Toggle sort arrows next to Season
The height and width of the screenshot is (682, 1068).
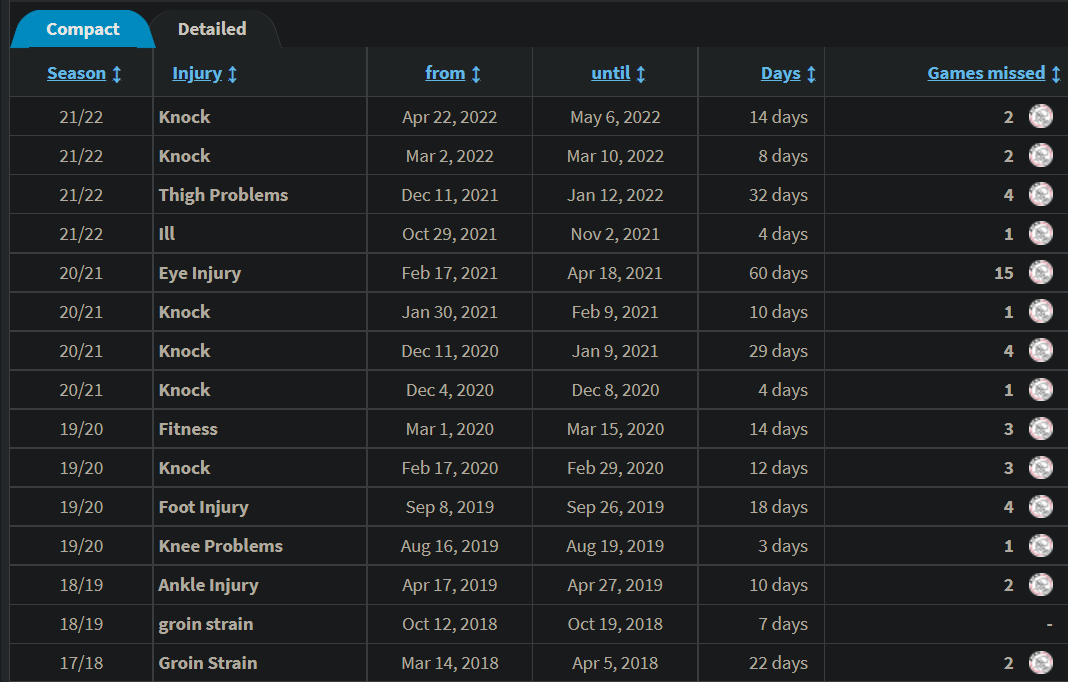tap(116, 74)
